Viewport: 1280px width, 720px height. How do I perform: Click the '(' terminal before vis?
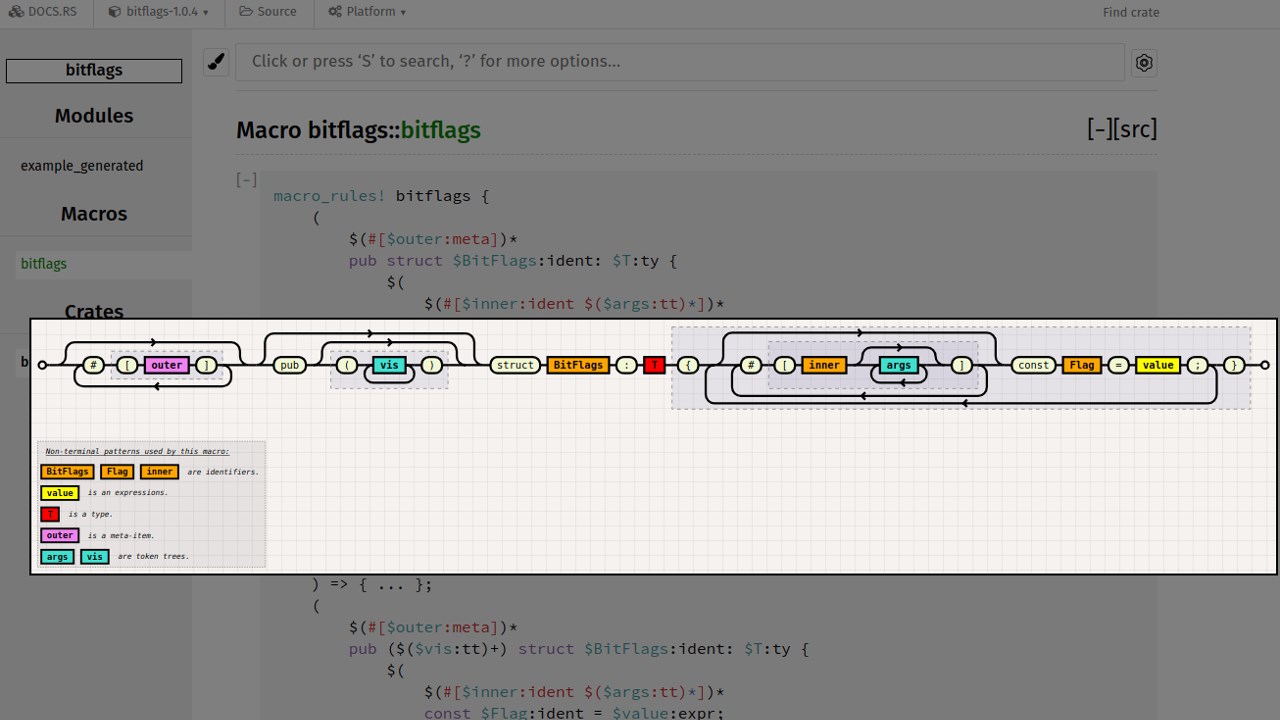346,365
